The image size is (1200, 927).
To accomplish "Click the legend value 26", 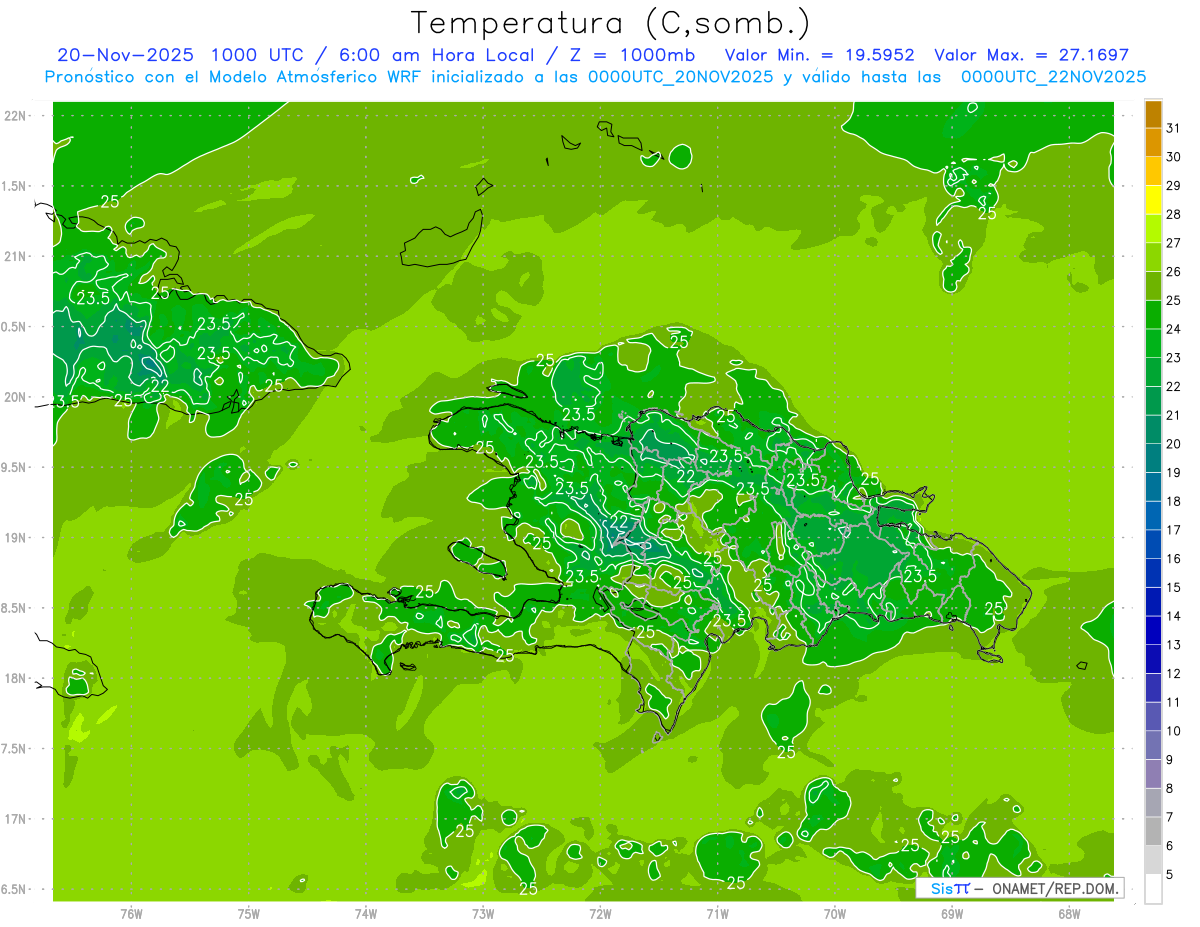I will point(1174,272).
